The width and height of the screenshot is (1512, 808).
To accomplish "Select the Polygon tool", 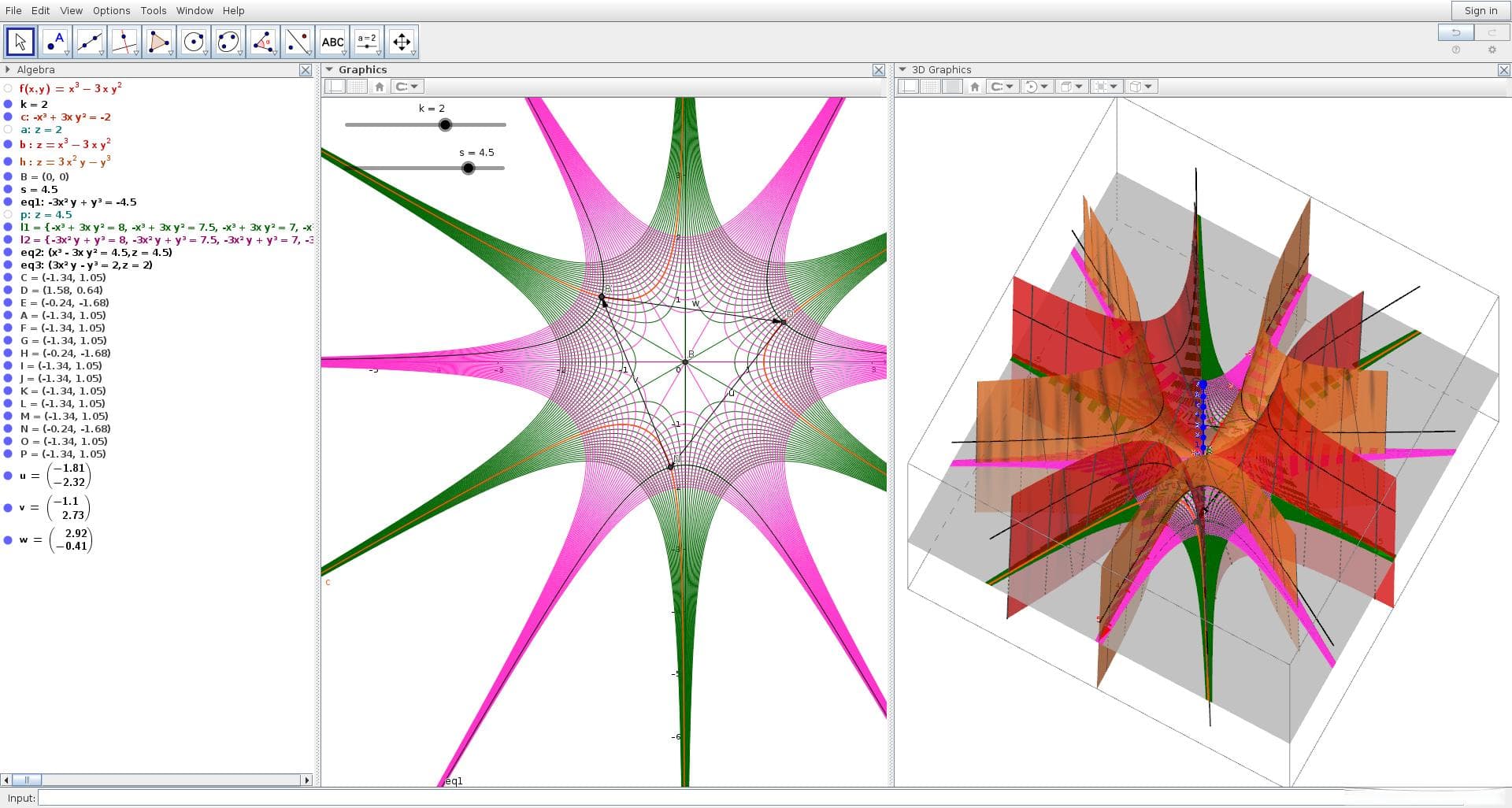I will [159, 42].
